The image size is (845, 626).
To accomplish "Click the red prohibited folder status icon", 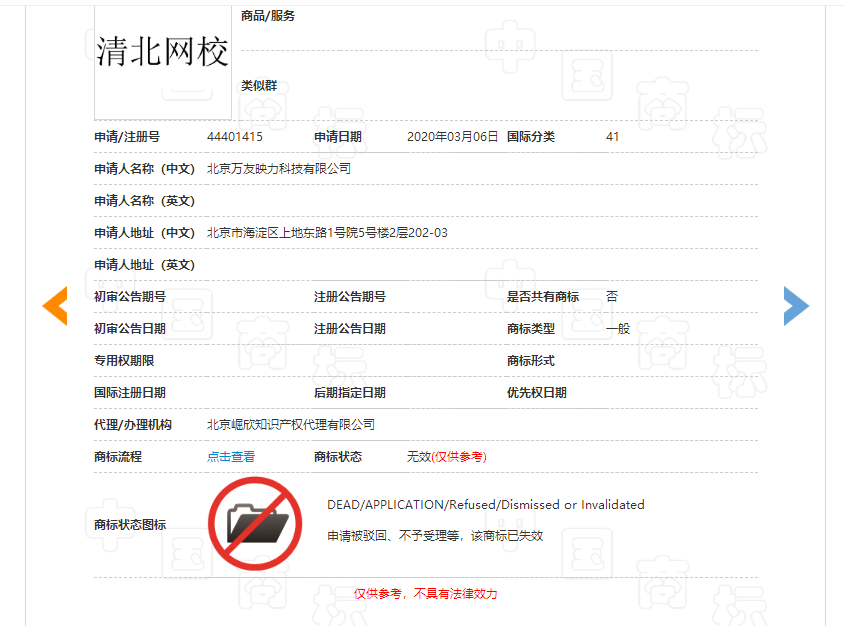I will [x=255, y=524].
